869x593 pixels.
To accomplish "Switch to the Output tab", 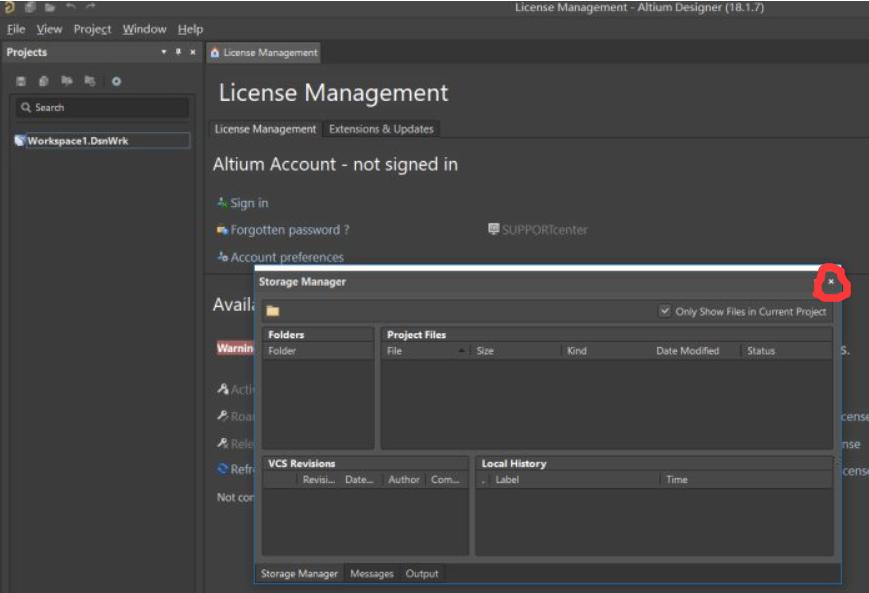I will click(422, 574).
